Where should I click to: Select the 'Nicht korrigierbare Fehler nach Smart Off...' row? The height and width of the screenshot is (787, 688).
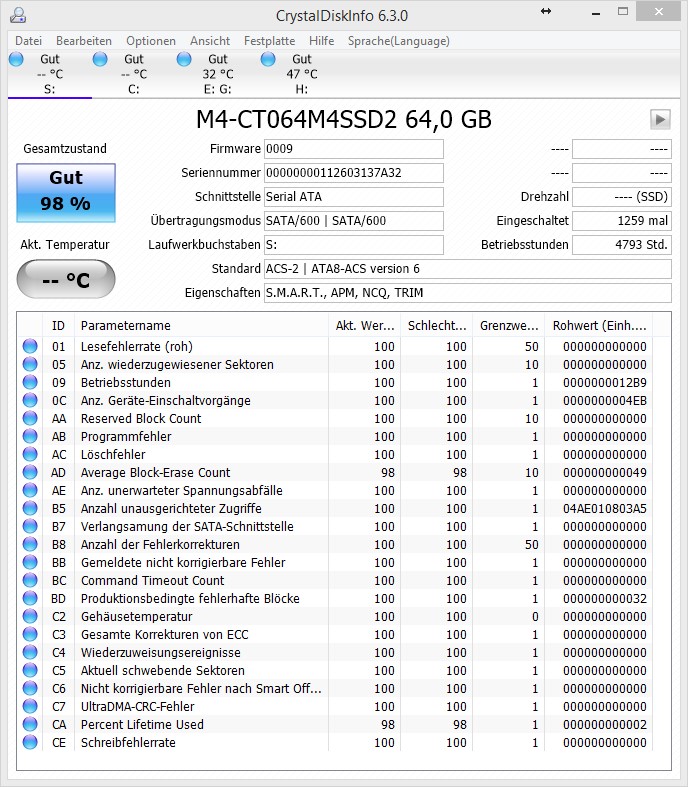(x=335, y=689)
